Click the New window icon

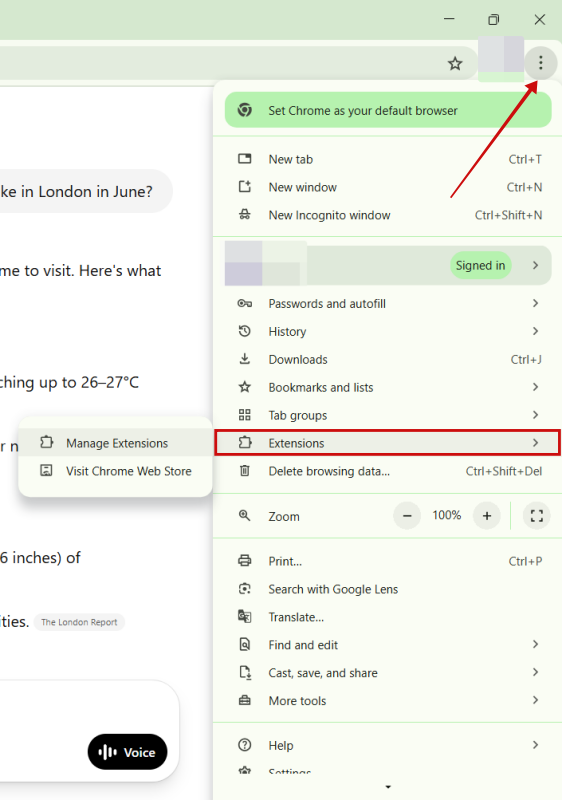click(x=245, y=187)
